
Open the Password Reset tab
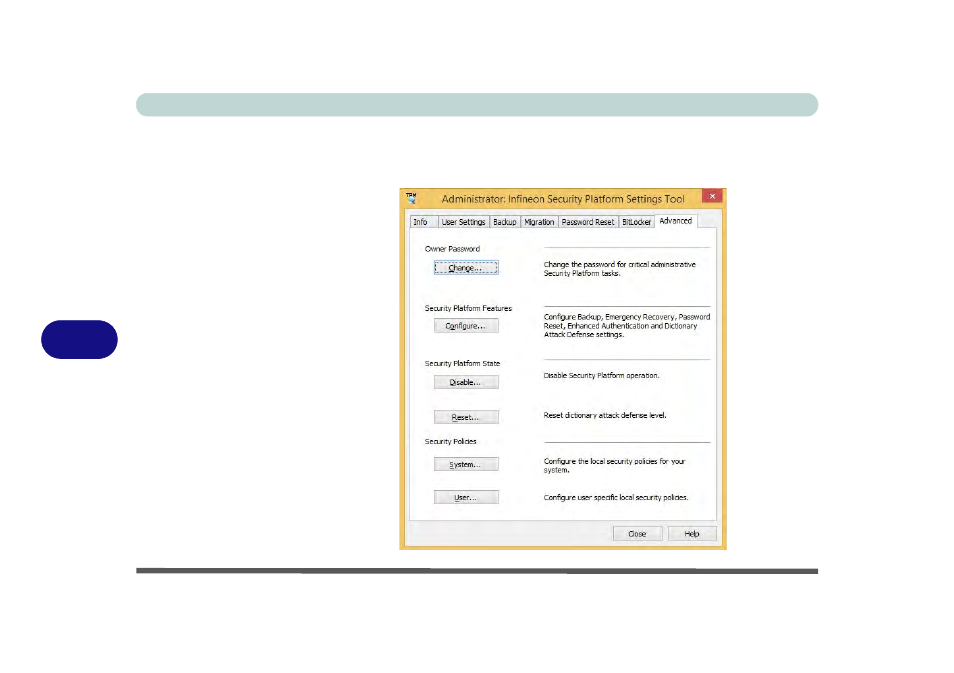tap(588, 222)
